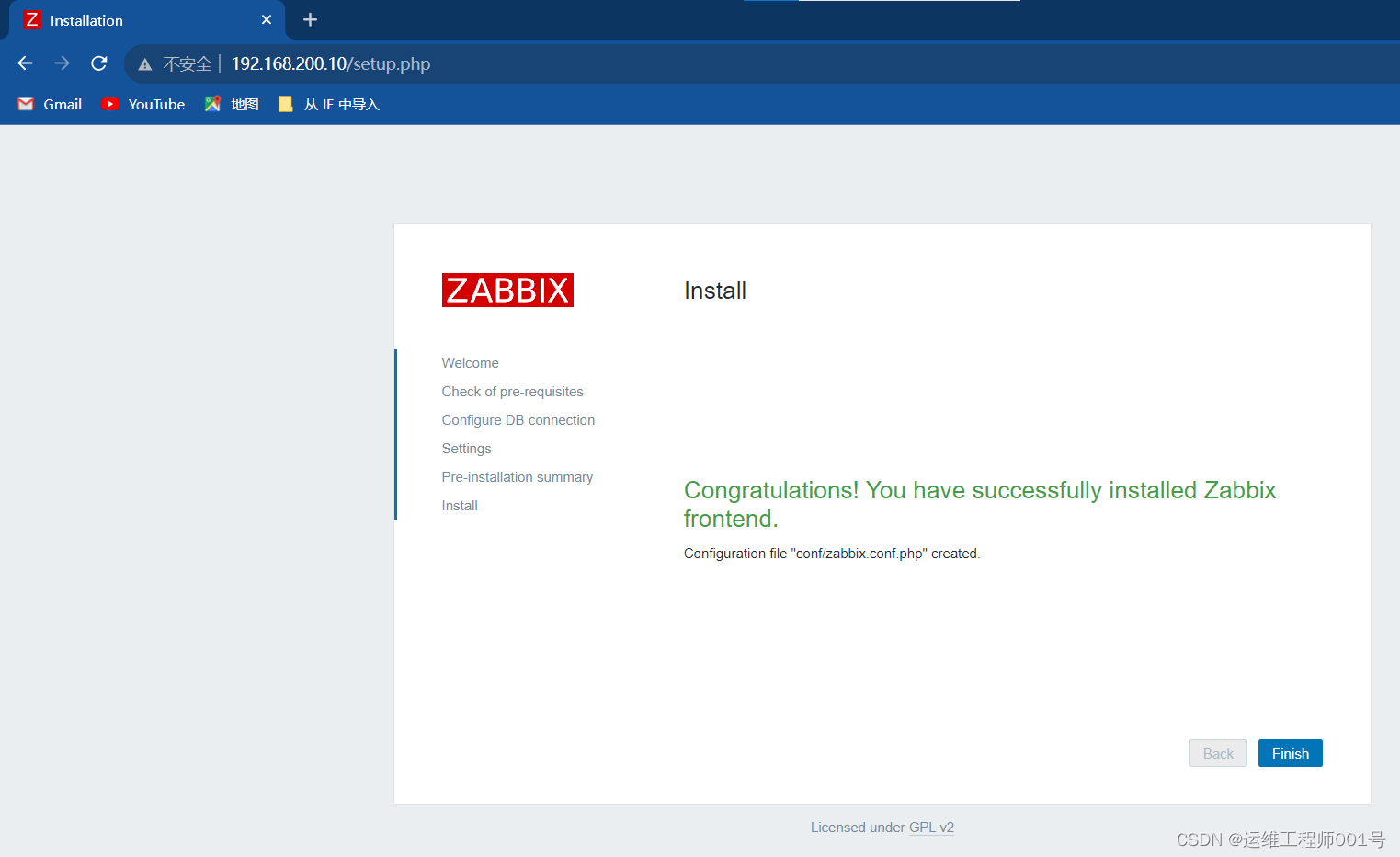Viewport: 1400px width, 857px height.
Task: Click the Congratulations success message
Action: [980, 504]
